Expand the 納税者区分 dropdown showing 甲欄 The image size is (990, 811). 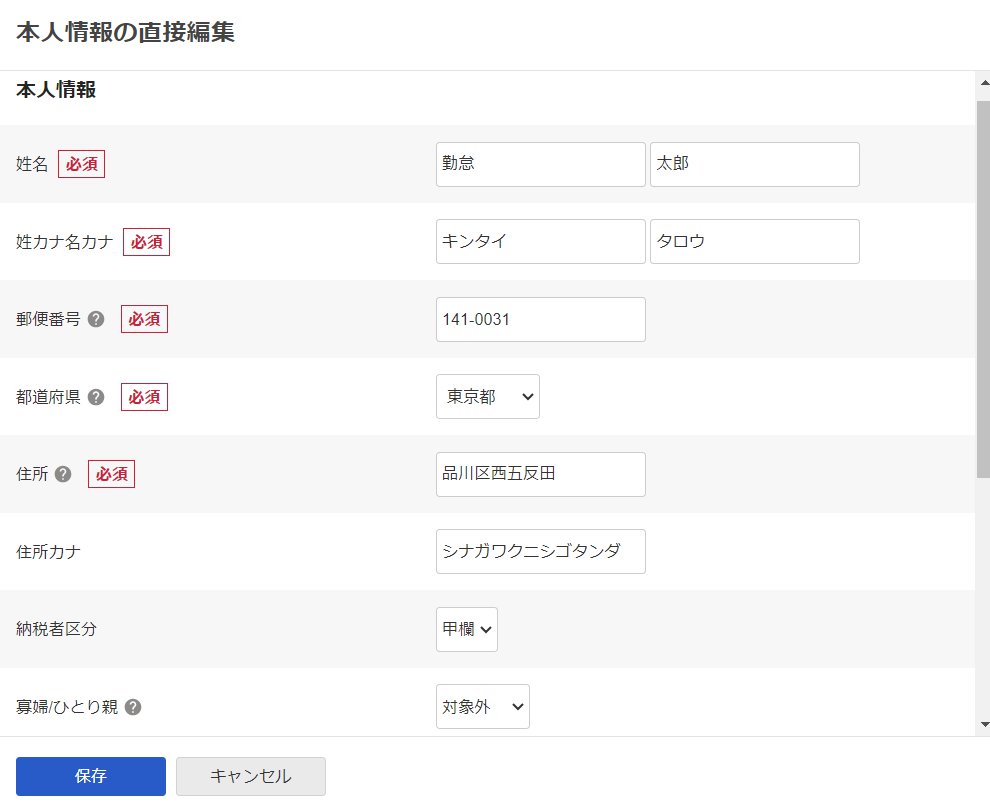click(x=467, y=629)
